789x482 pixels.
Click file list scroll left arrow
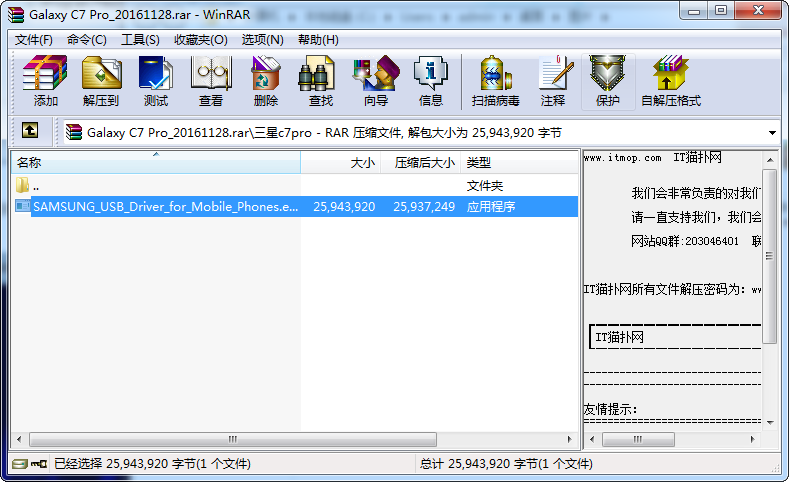(x=19, y=439)
